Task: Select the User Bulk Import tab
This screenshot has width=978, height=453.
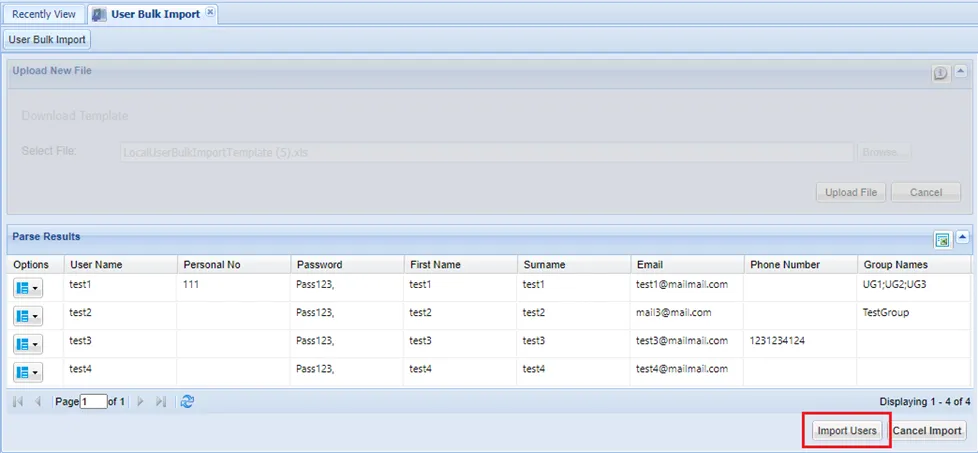Action: point(155,14)
